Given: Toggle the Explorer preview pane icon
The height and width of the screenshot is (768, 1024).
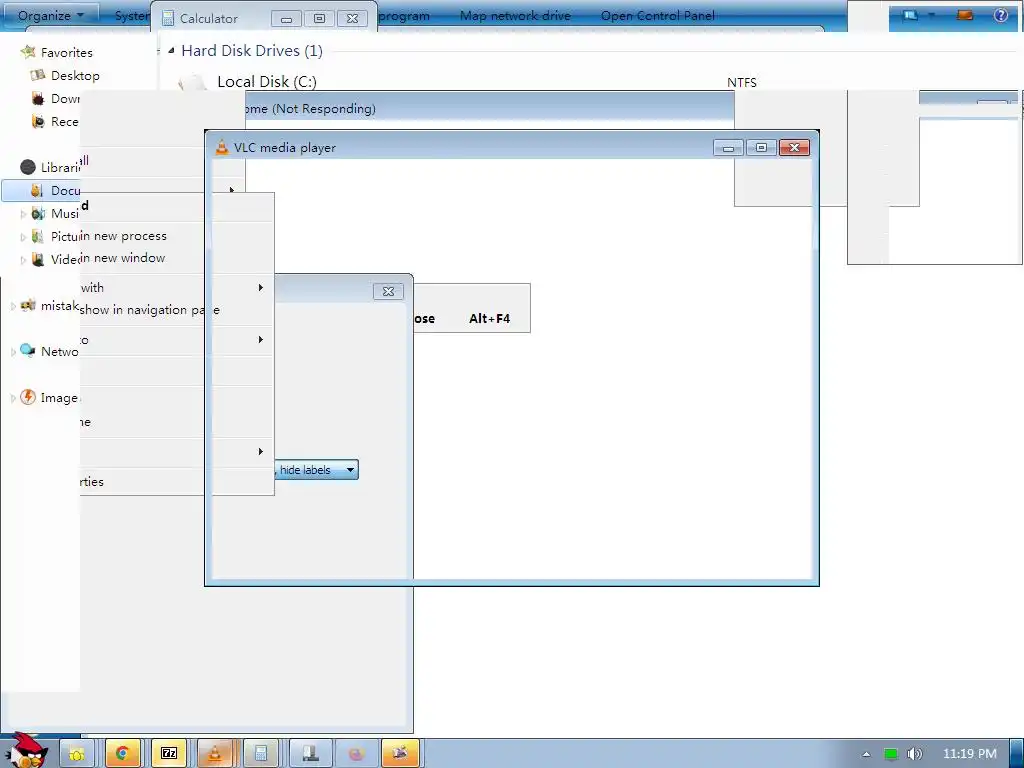Looking at the screenshot, I should [965, 15].
